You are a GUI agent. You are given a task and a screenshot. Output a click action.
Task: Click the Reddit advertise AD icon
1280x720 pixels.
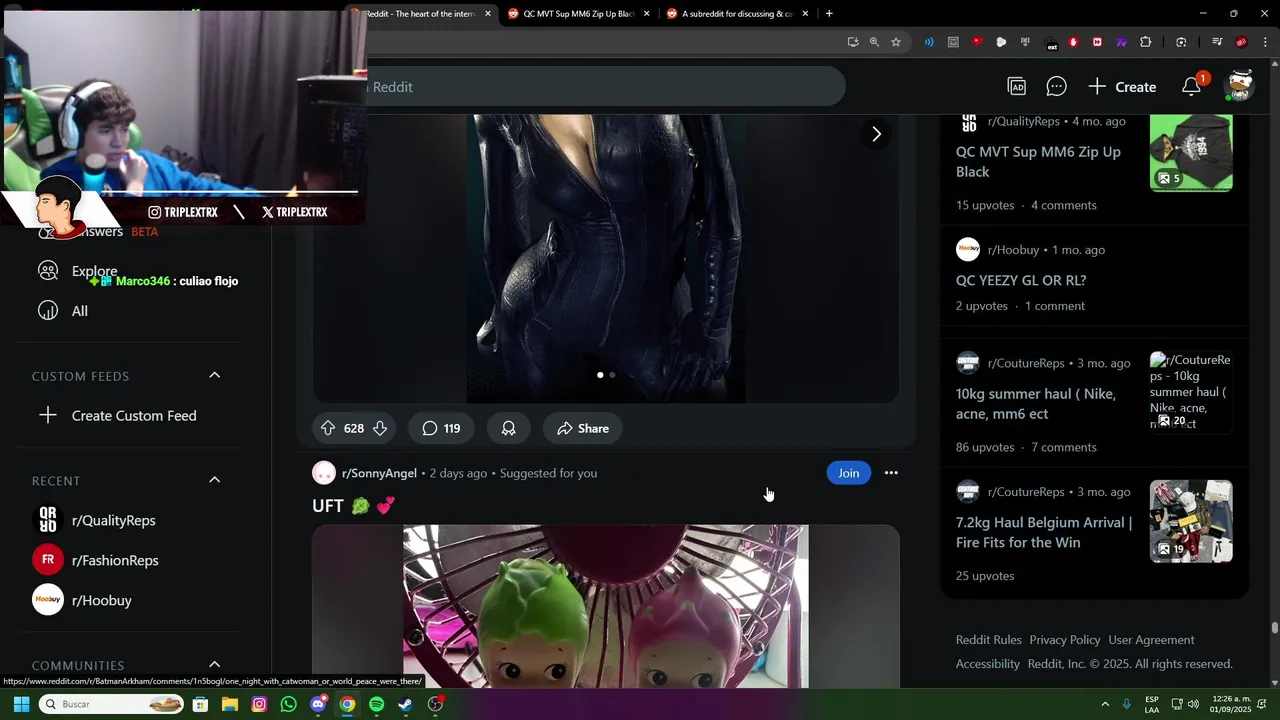(x=1017, y=87)
